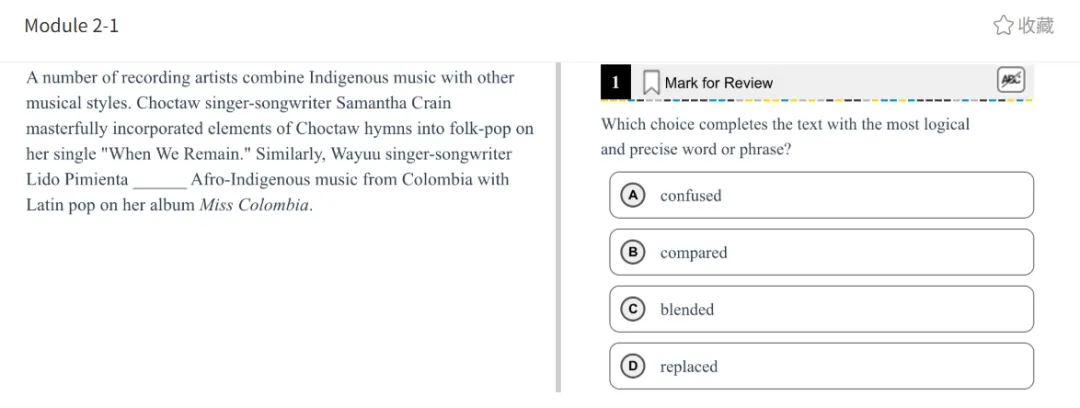Select the circled letter D
The width and height of the screenshot is (1080, 408).
tap(632, 366)
